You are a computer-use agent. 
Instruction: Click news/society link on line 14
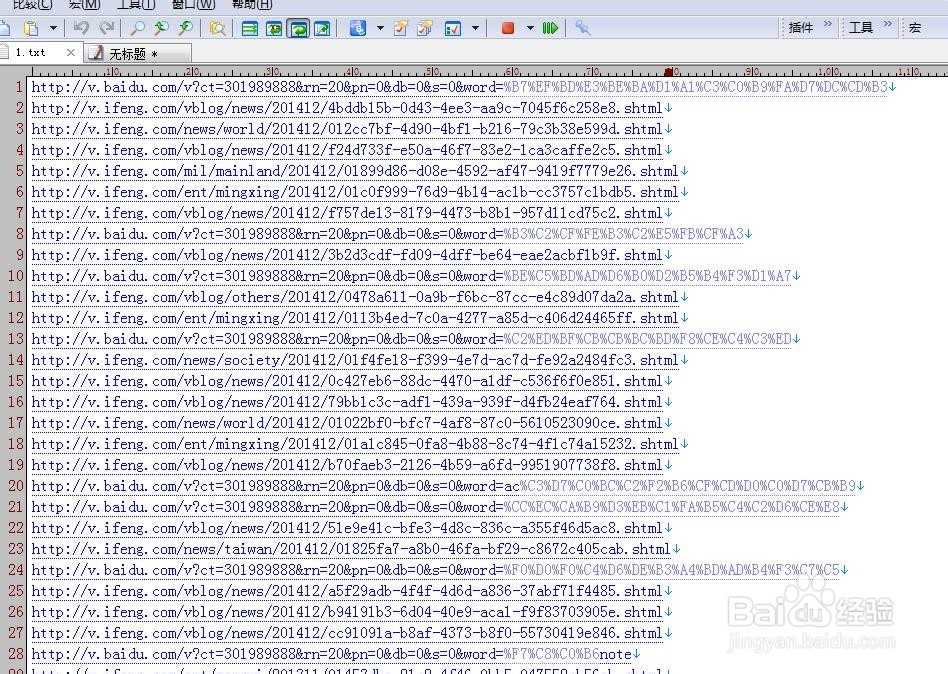pyautogui.click(x=355, y=360)
